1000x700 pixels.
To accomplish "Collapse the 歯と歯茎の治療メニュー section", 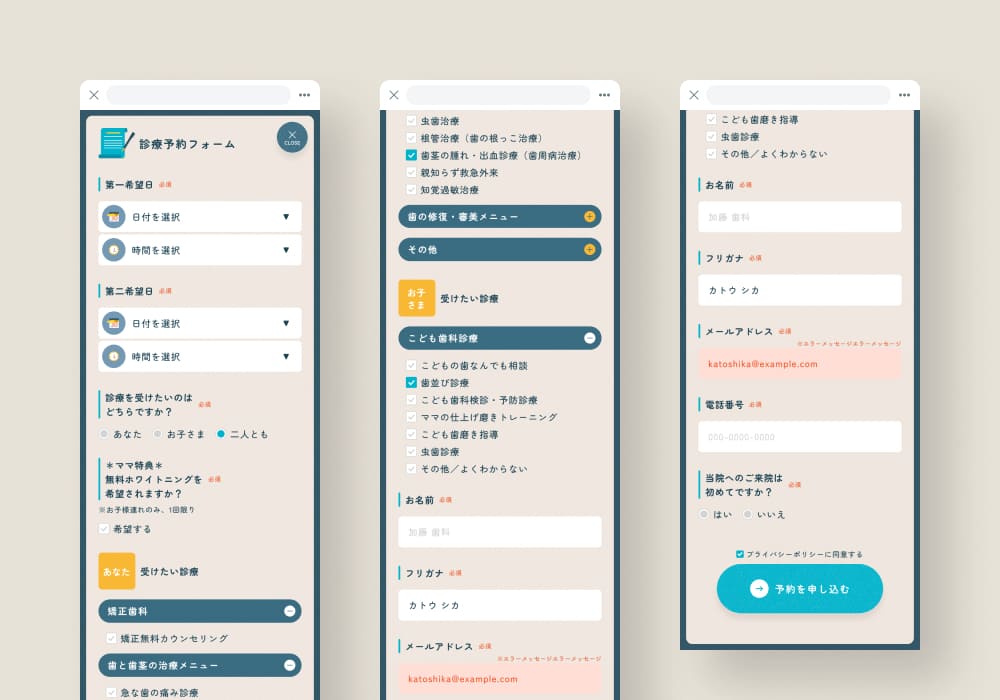I will click(289, 665).
